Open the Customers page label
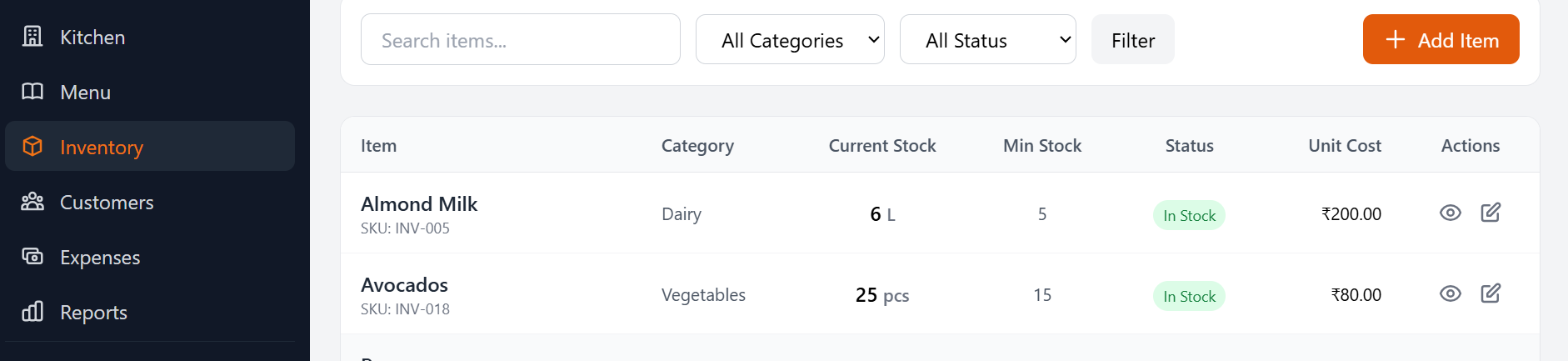1568x361 pixels. pyautogui.click(x=107, y=203)
